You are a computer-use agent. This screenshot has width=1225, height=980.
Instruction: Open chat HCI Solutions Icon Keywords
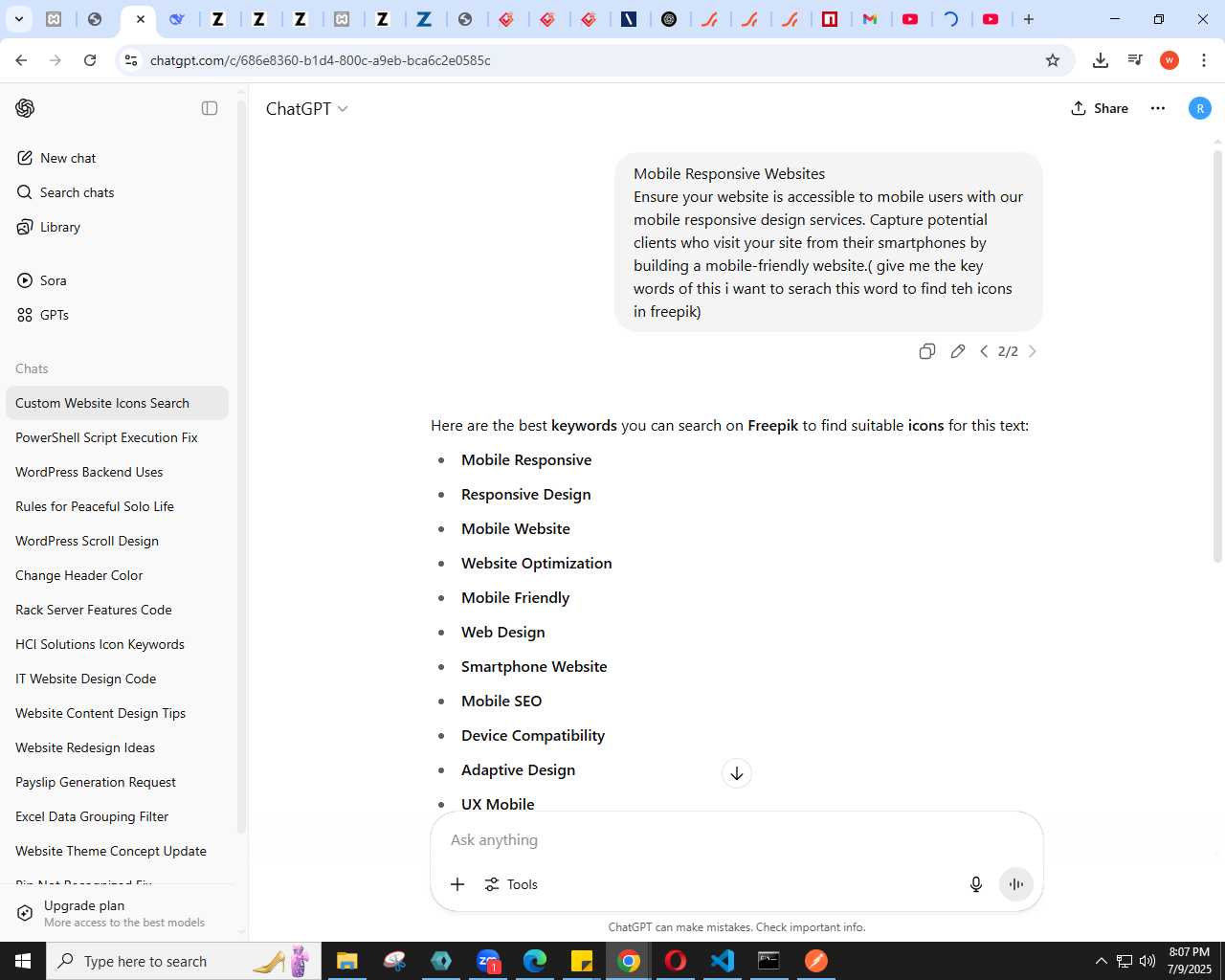click(x=118, y=644)
